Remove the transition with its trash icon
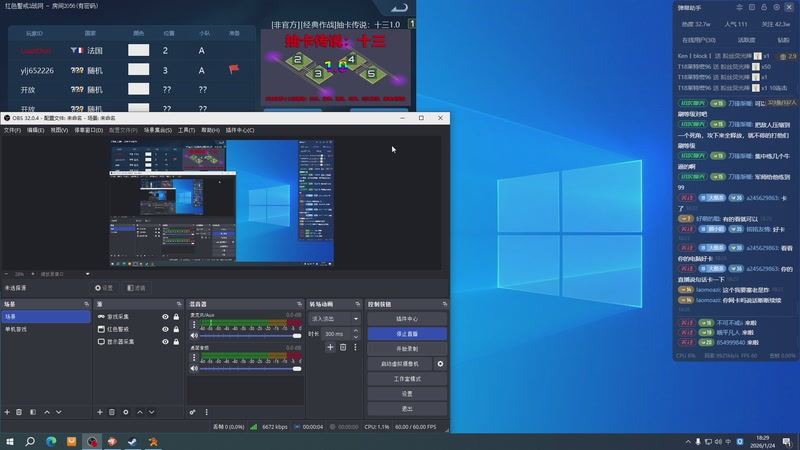This screenshot has height=450, width=800. pos(343,347)
